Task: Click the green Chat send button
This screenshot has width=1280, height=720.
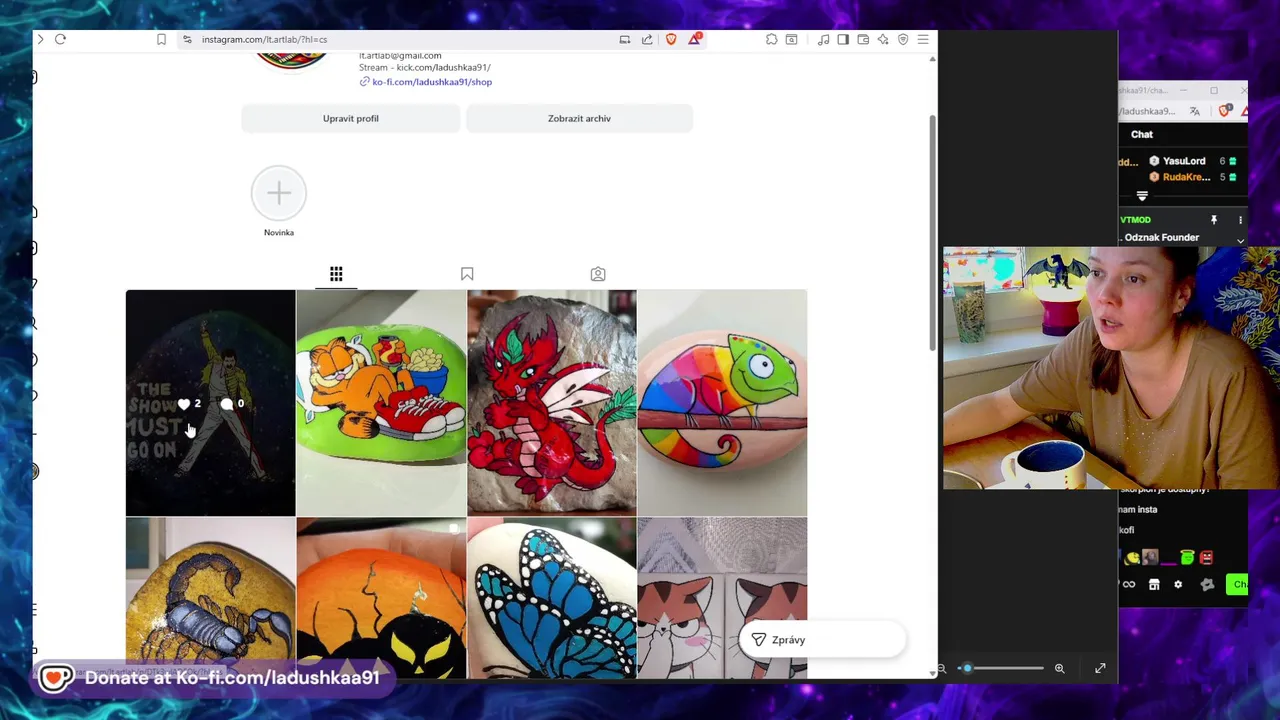Action: (1237, 585)
